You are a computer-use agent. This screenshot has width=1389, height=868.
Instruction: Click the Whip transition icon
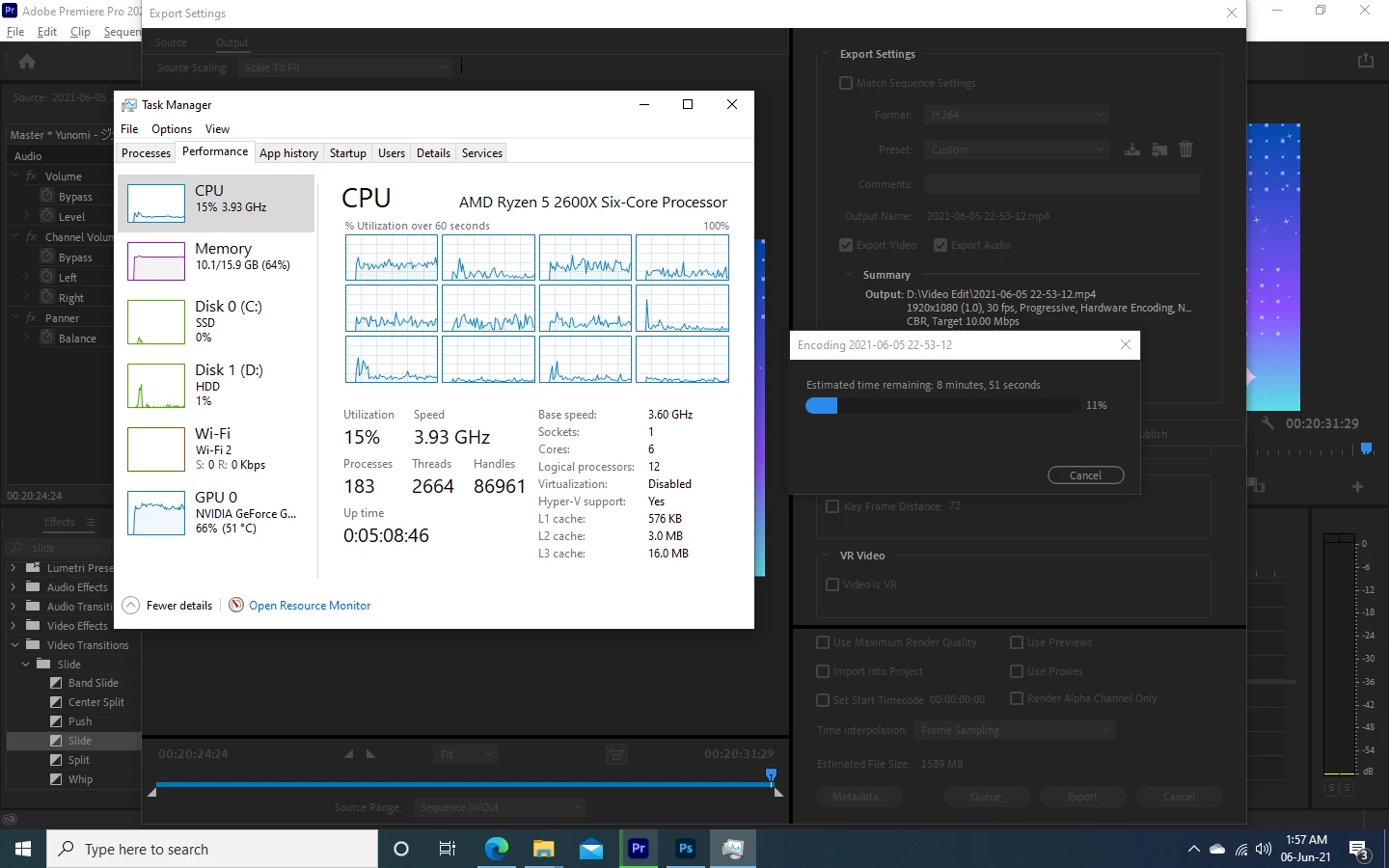coord(56,779)
